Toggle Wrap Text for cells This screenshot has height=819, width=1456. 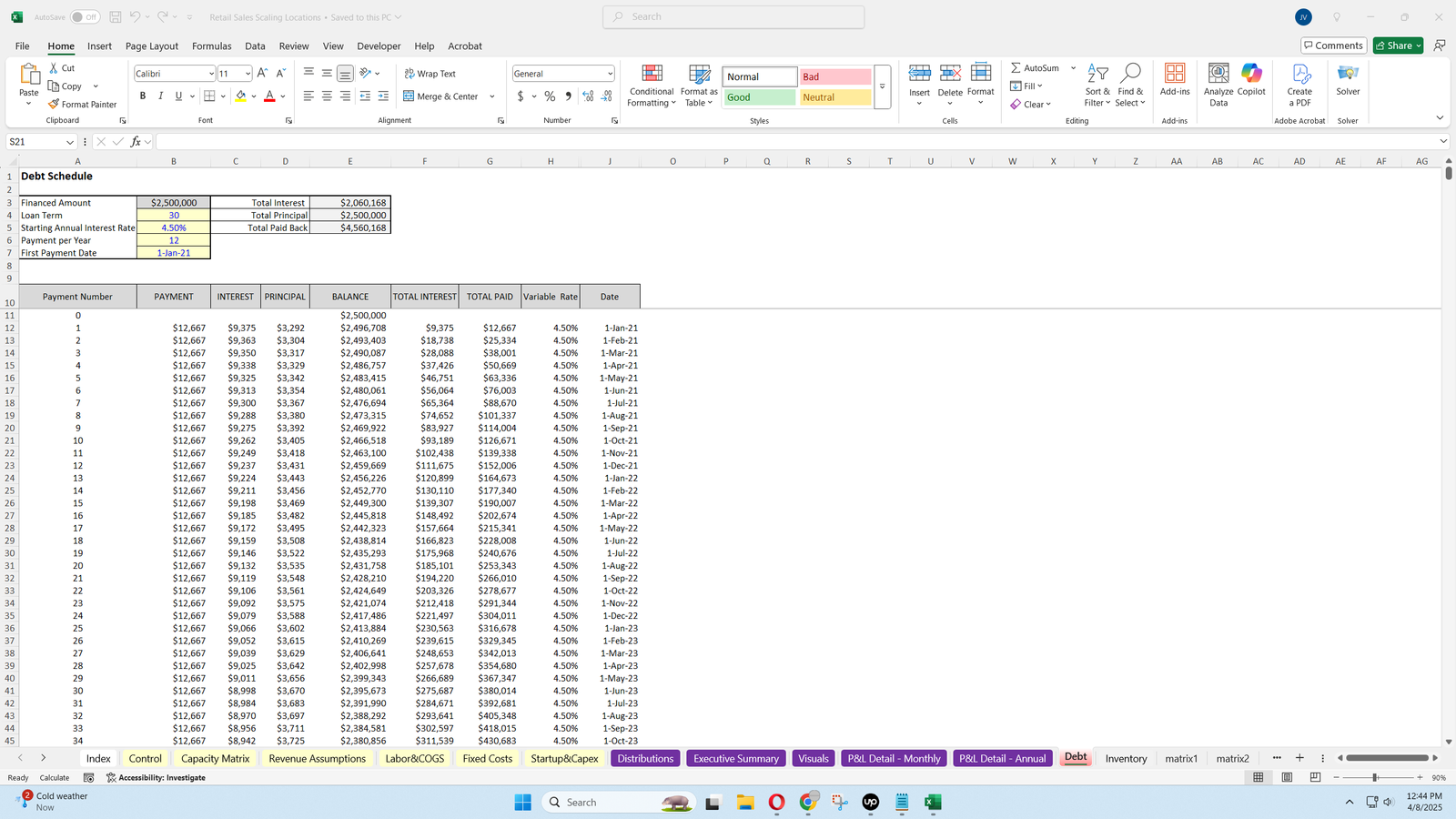[430, 74]
